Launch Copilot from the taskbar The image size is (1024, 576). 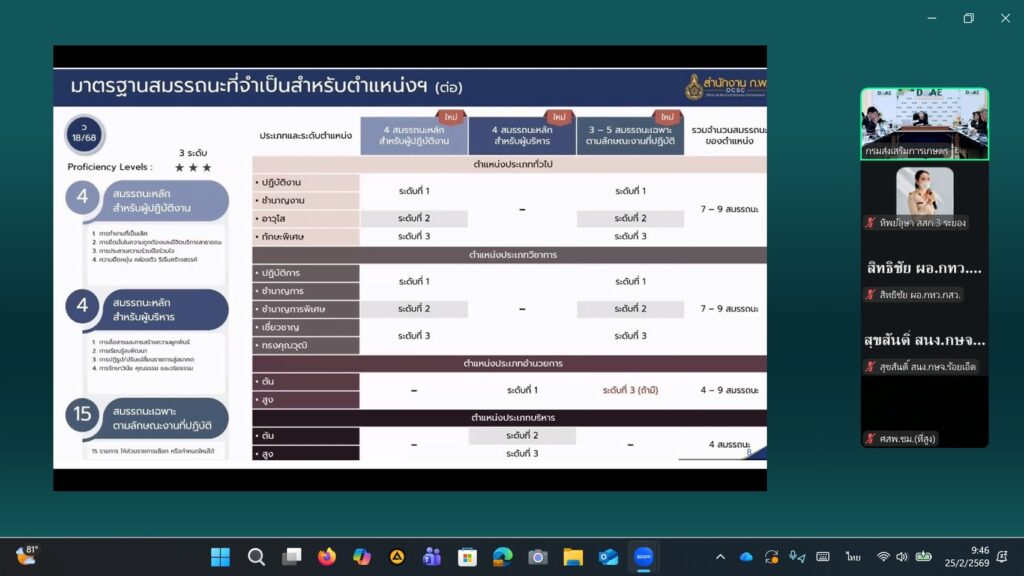(x=361, y=557)
